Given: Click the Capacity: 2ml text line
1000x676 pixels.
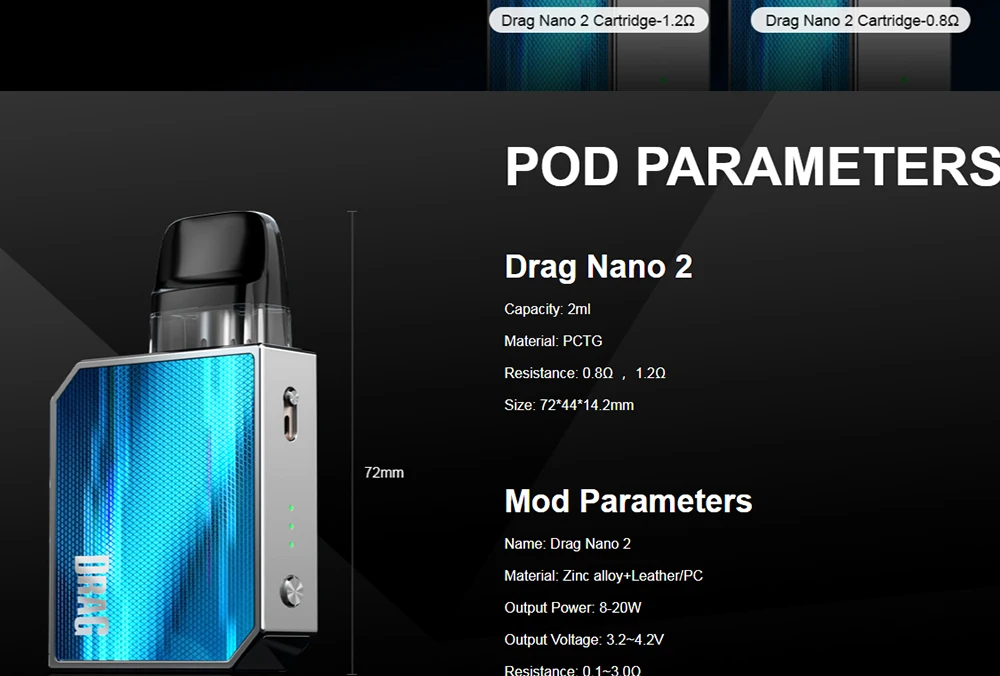Looking at the screenshot, I should (547, 309).
